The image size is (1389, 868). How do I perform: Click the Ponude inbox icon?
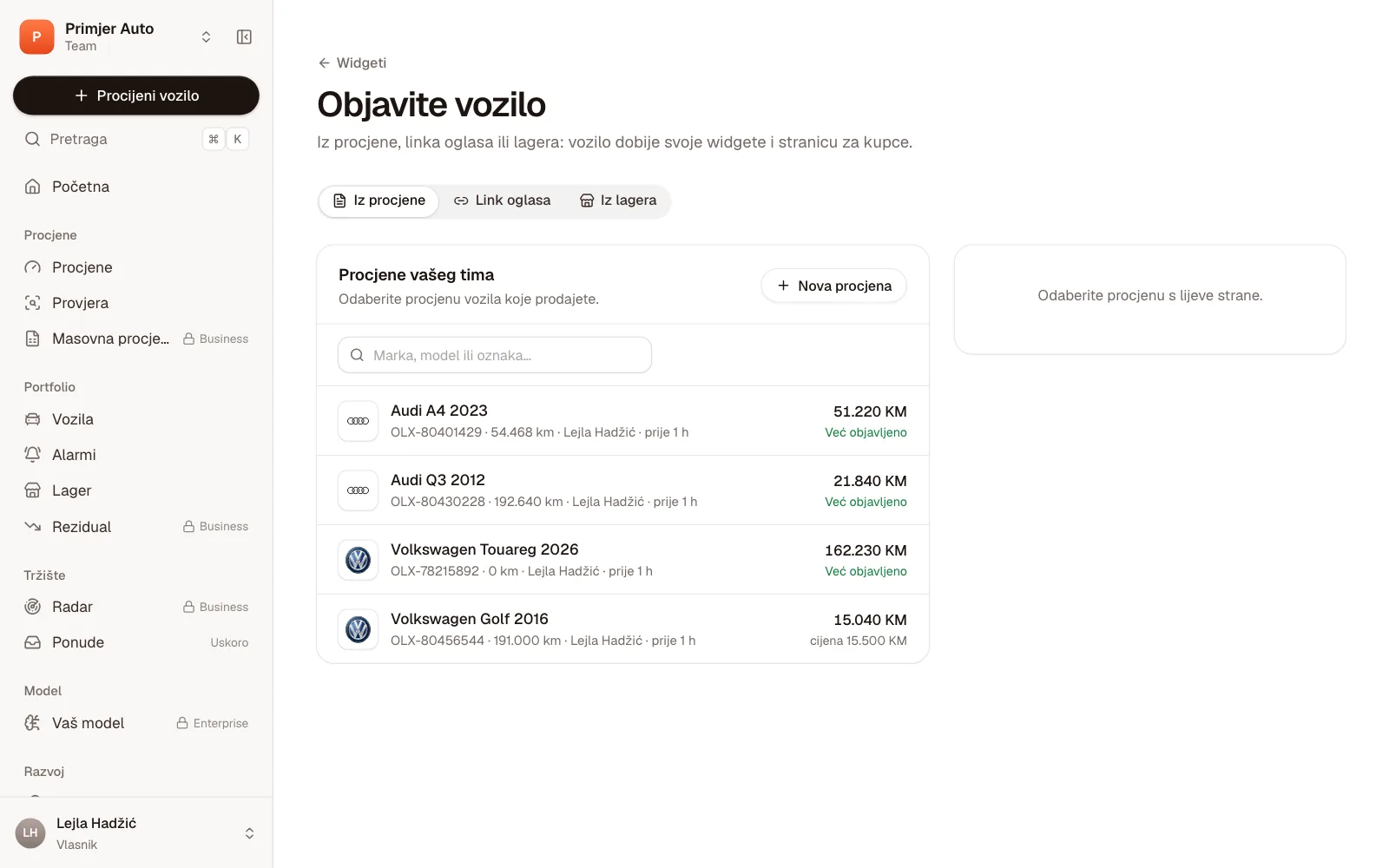[x=33, y=642]
